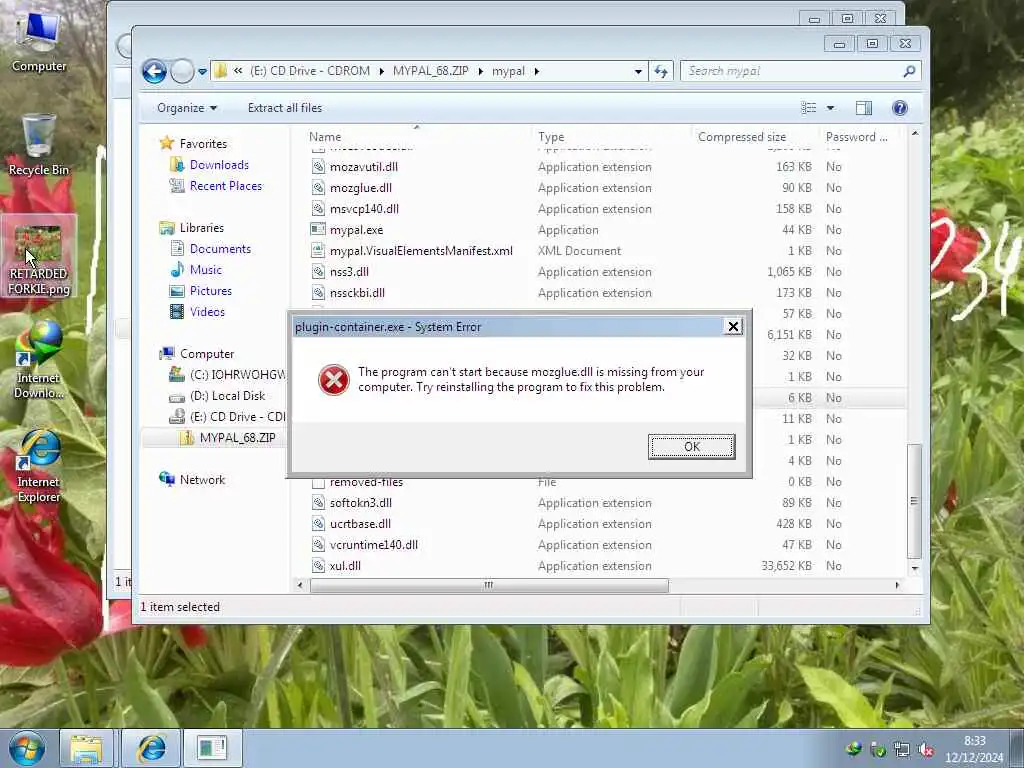Select mozavutil.dll file

364,167
